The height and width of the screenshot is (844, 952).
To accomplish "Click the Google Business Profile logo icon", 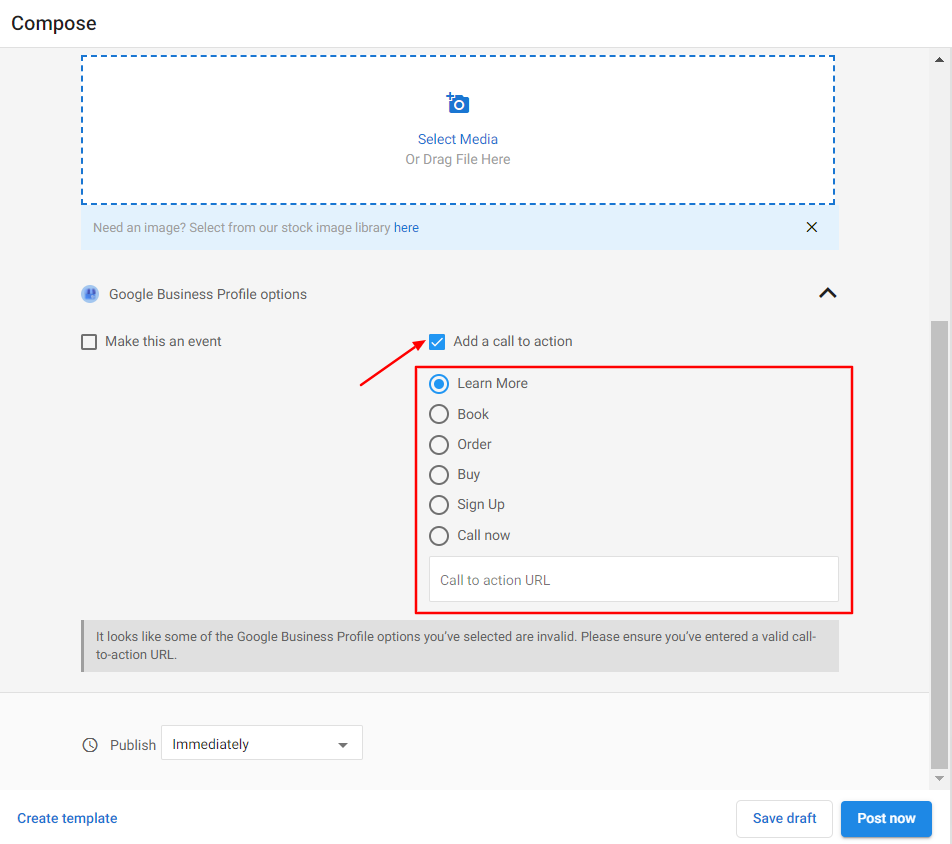I will [x=90, y=294].
